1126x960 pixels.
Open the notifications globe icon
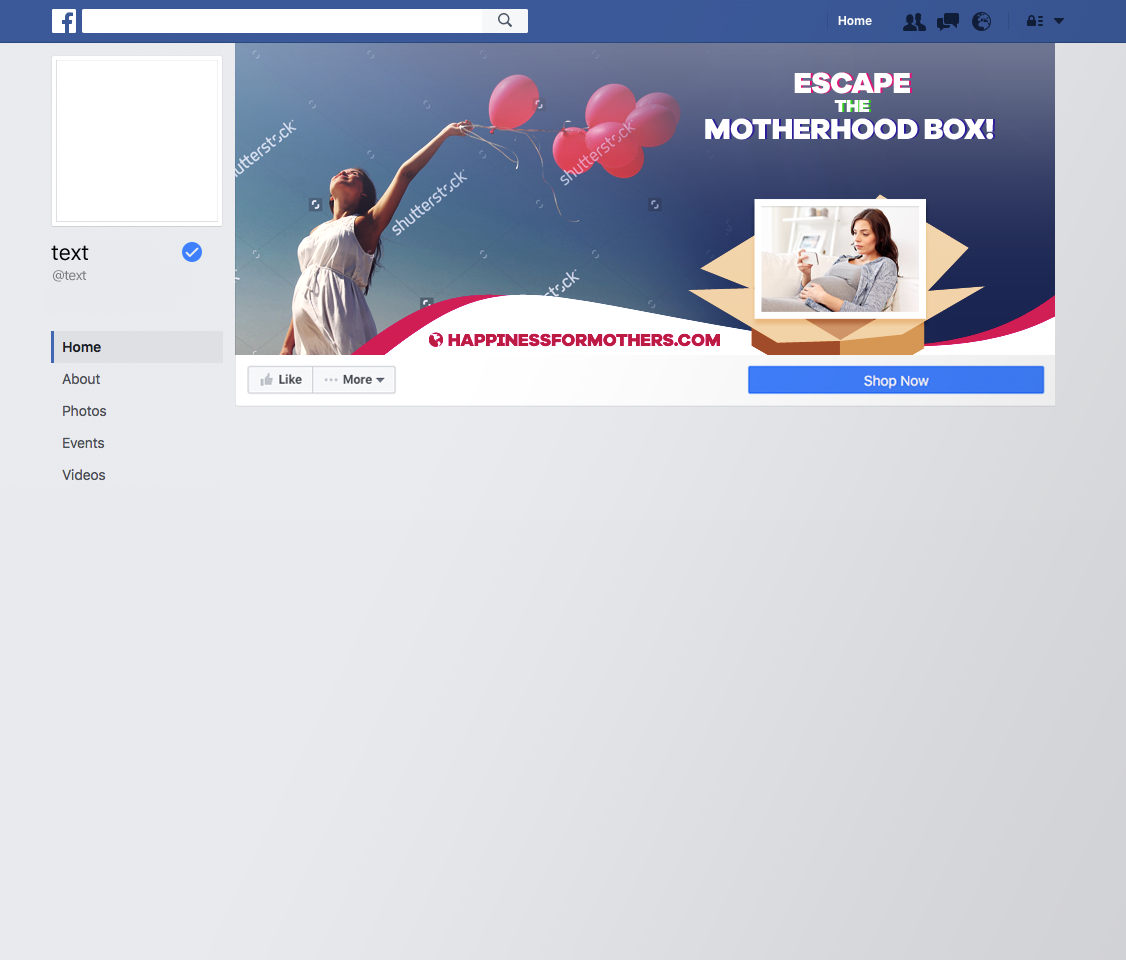click(x=982, y=22)
